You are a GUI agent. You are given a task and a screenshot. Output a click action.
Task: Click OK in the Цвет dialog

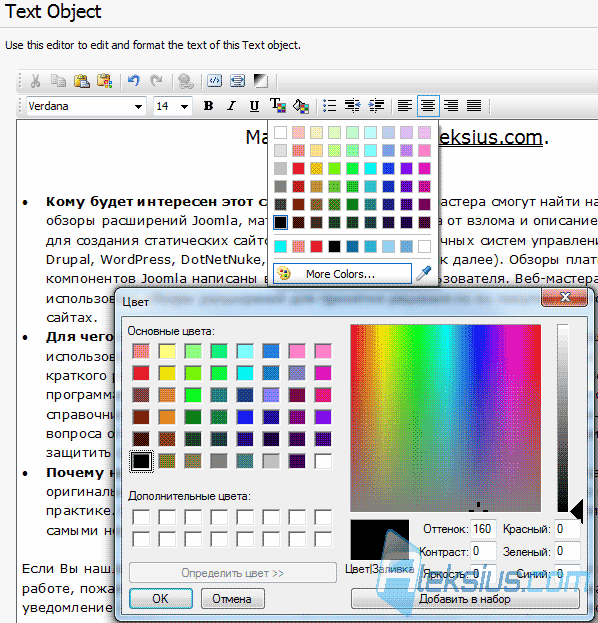[161, 598]
